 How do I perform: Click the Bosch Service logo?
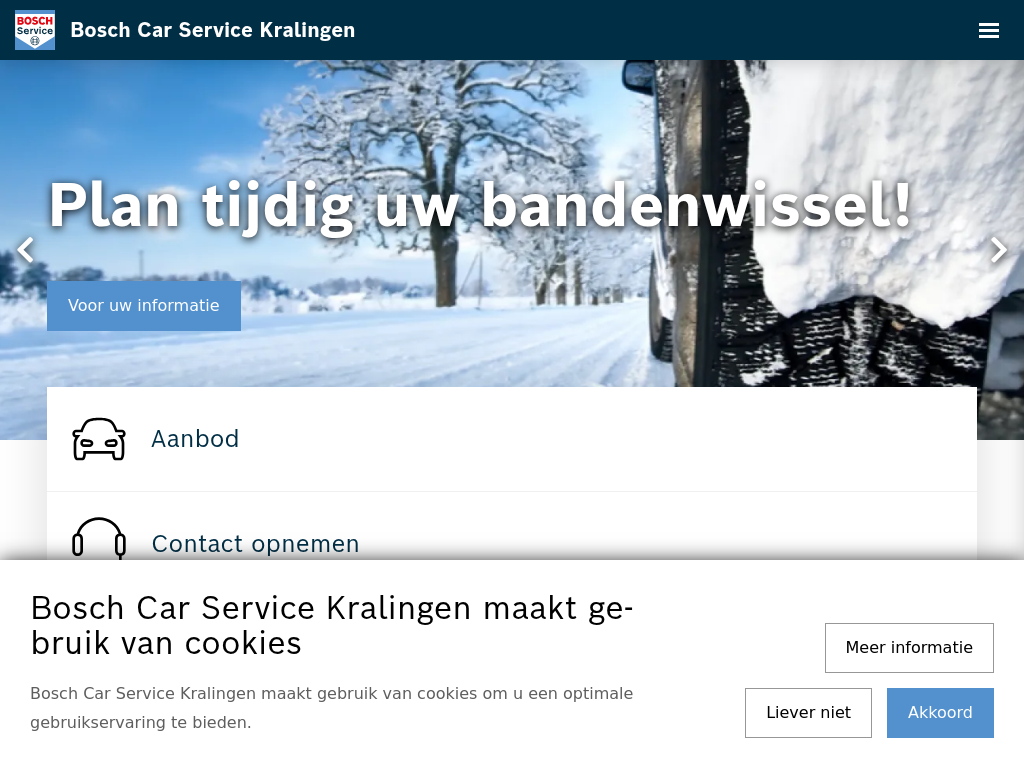coord(35,30)
